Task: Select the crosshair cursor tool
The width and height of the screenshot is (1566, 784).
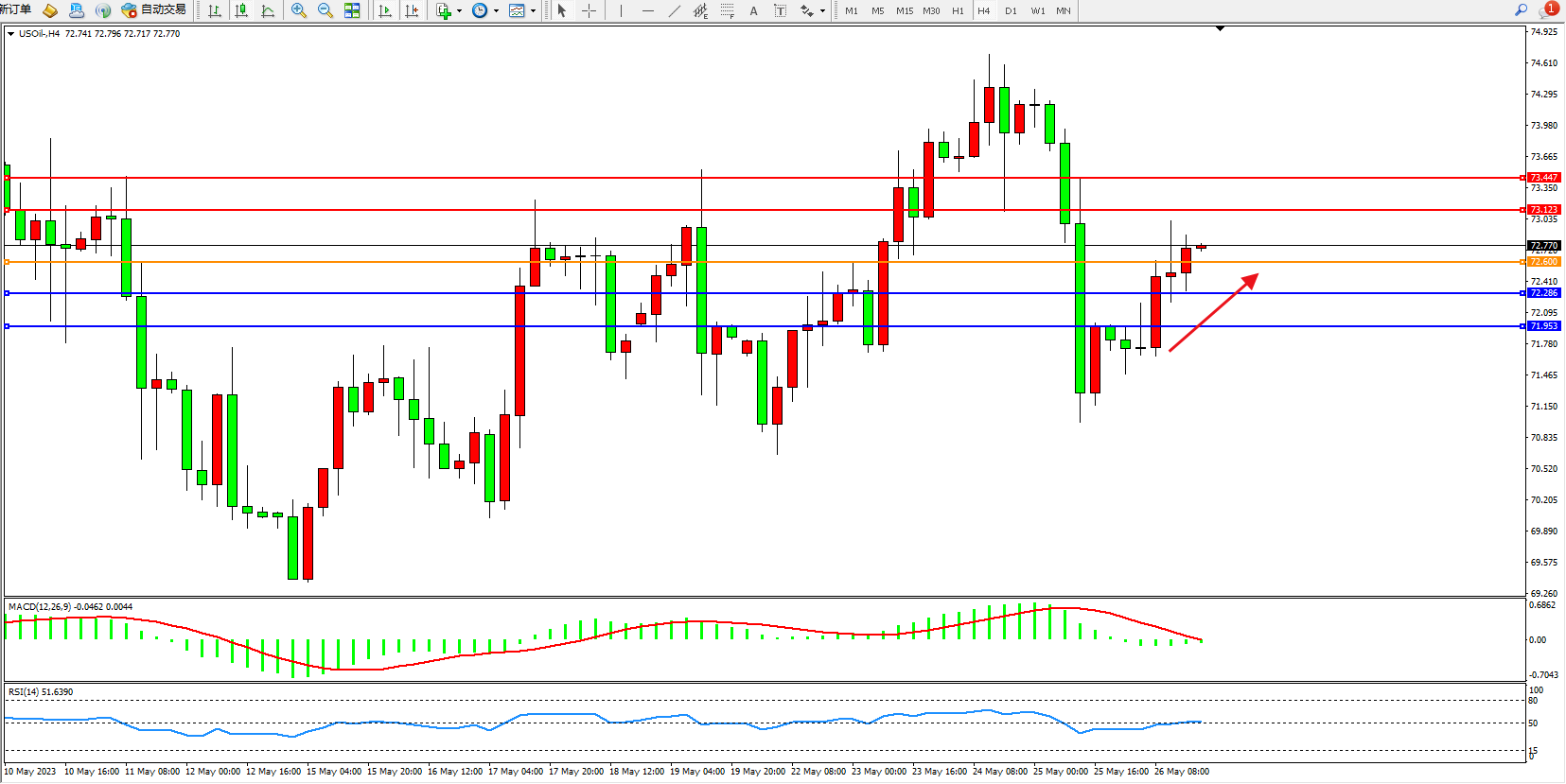Action: [x=589, y=10]
